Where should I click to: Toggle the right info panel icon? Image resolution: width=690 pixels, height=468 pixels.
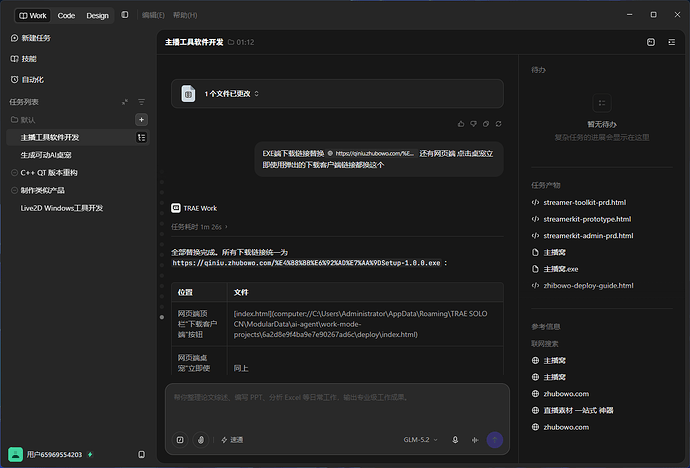coord(672,42)
